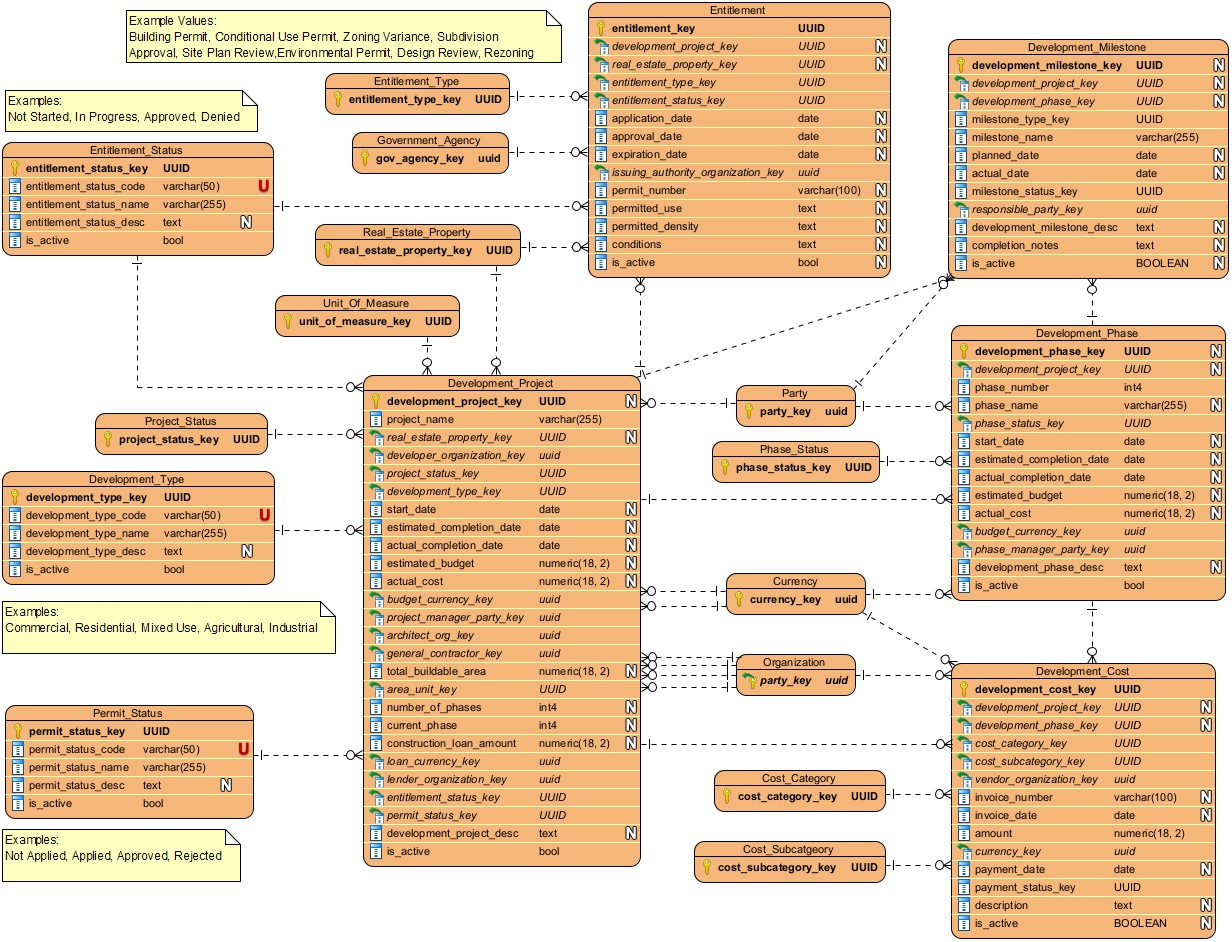This screenshot has width=1232, height=942.
Task: Select the Development_Project table header
Action: coord(501,383)
